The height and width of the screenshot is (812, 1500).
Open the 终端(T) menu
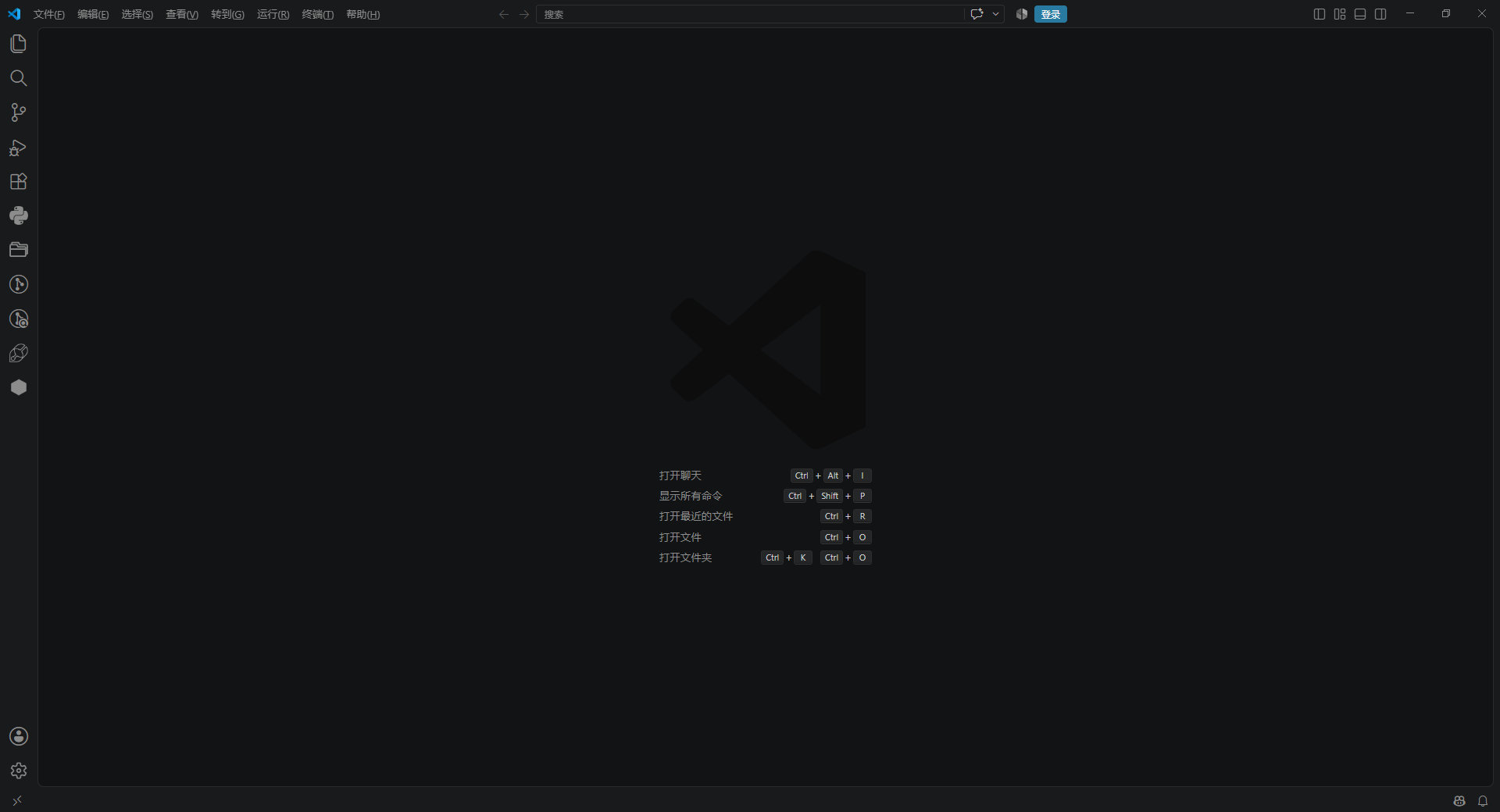point(318,14)
